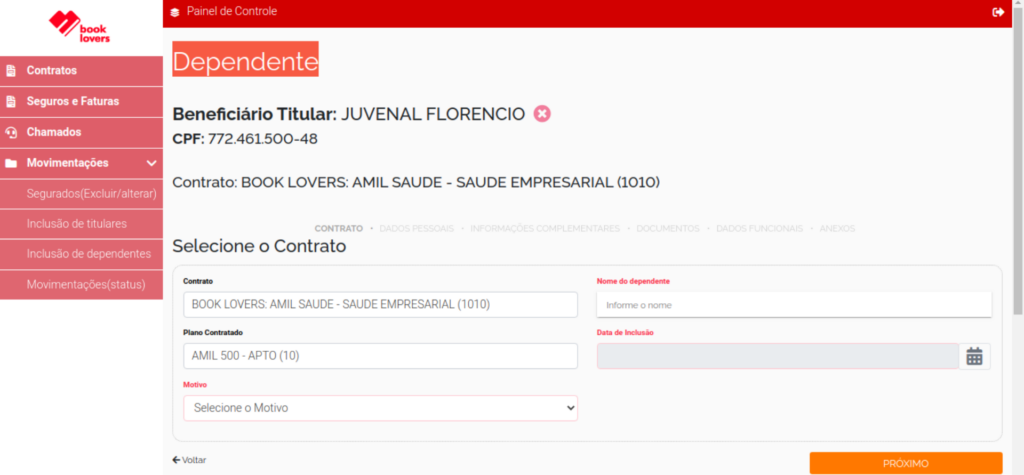The image size is (1024, 475).
Task: Select Inclusão de dependentes menu item
Action: coord(88,254)
